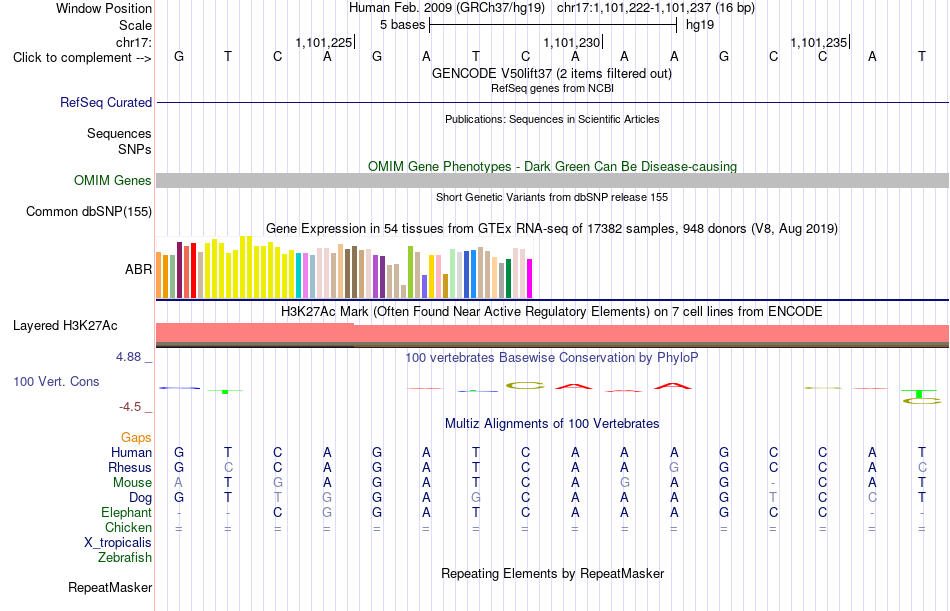This screenshot has width=950, height=611.
Task: Click the Human alignment row label
Action: pos(131,452)
